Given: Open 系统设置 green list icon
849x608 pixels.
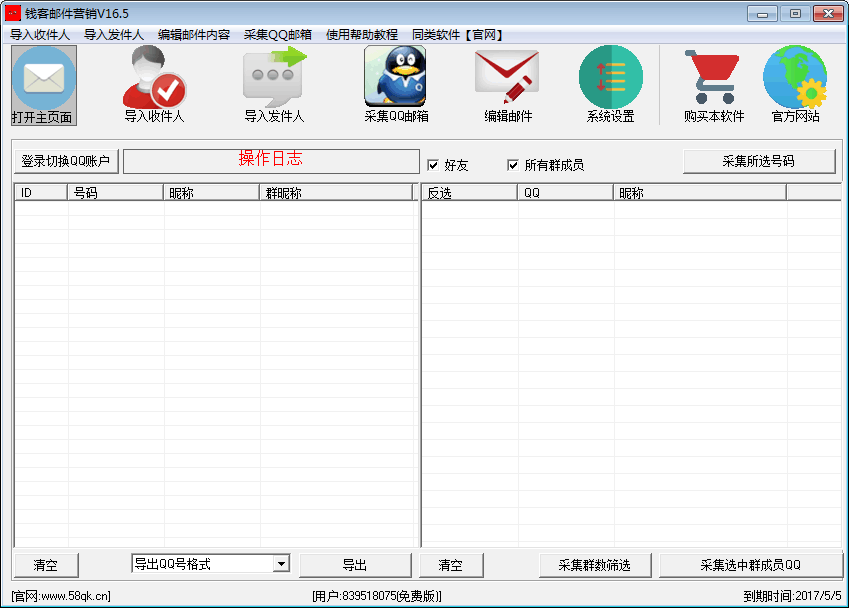Looking at the screenshot, I should 611,85.
